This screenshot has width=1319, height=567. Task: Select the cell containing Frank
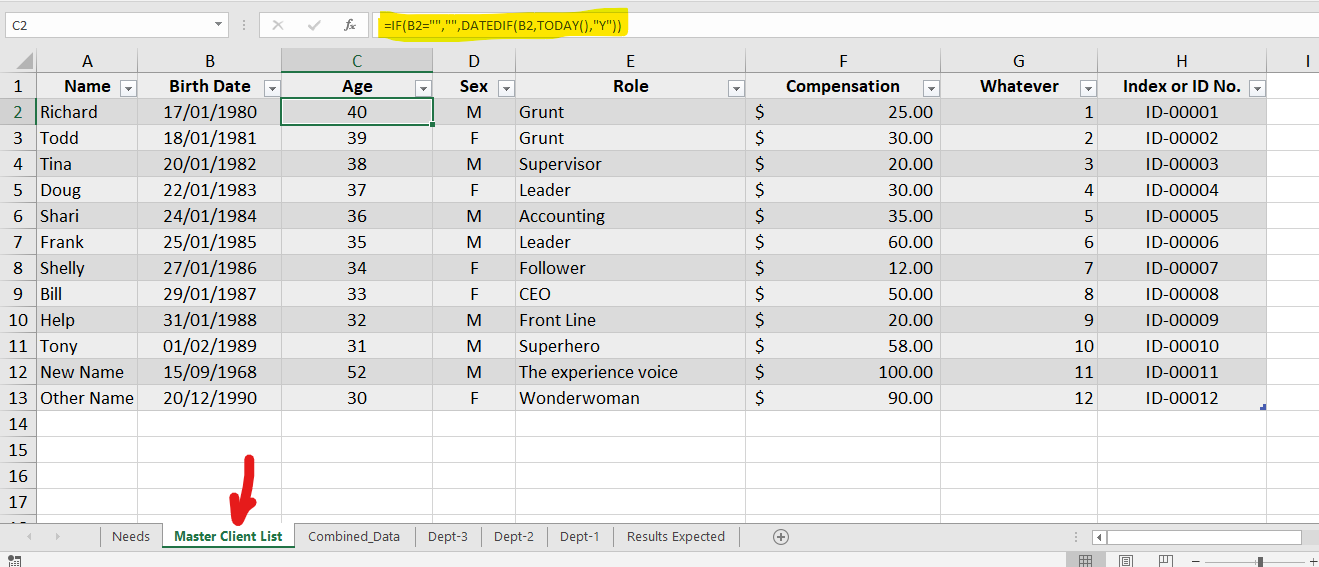click(88, 242)
